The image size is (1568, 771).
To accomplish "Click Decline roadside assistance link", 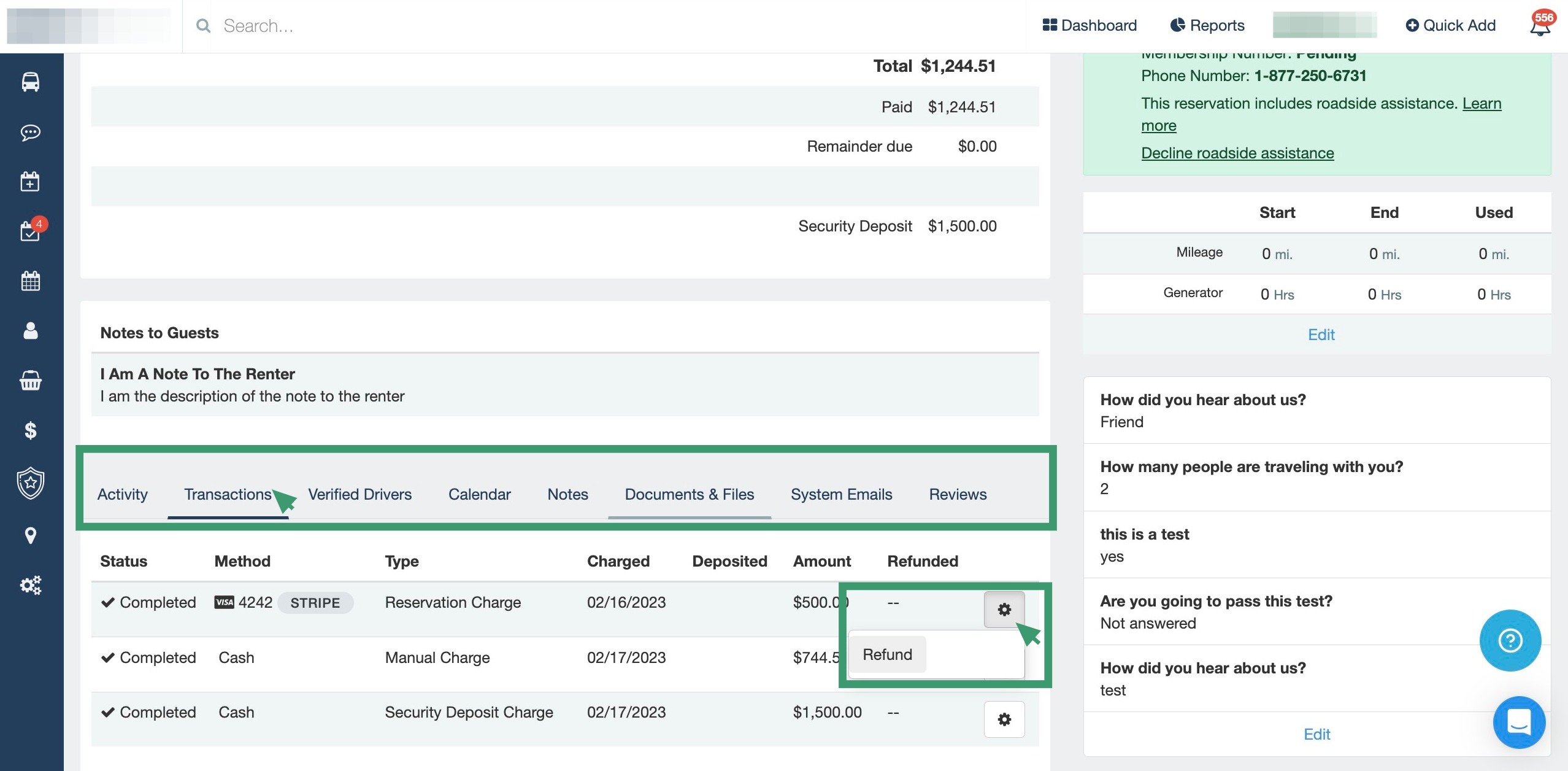I will click(1237, 153).
